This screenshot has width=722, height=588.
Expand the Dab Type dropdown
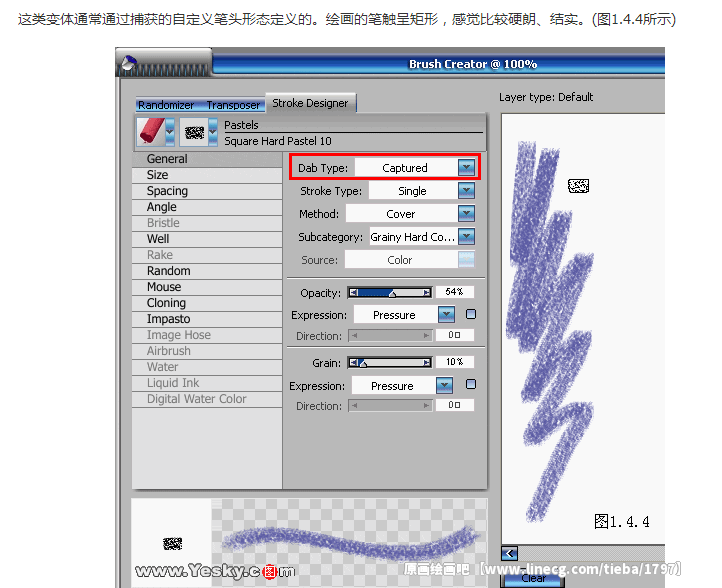[466, 168]
